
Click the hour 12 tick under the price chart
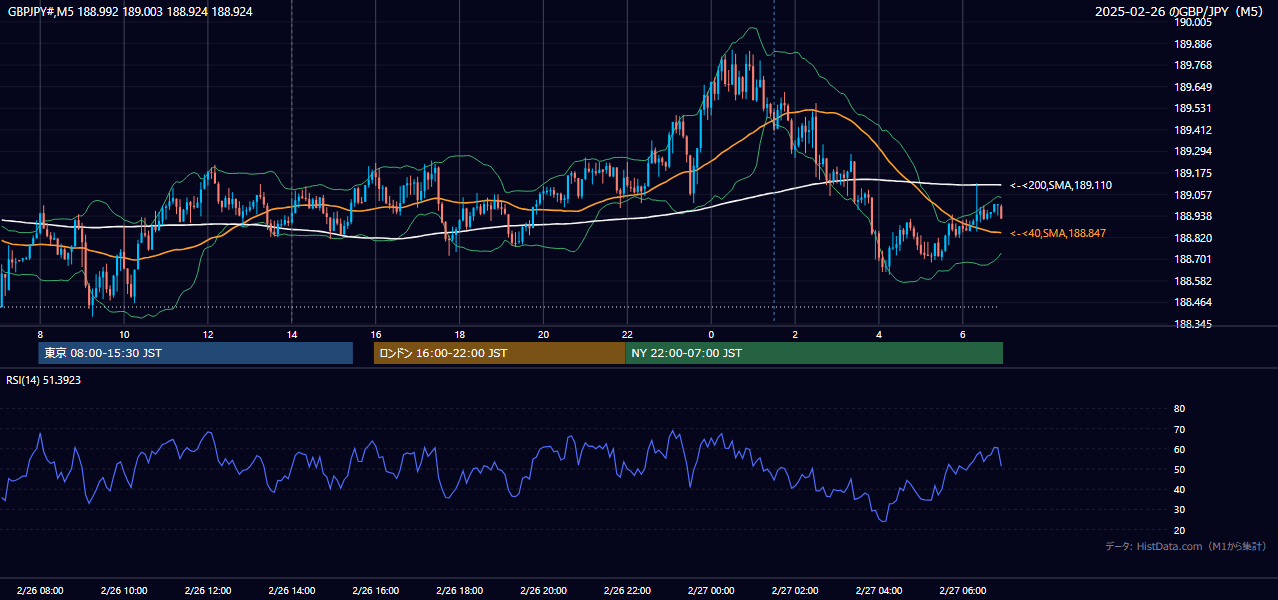click(x=208, y=334)
